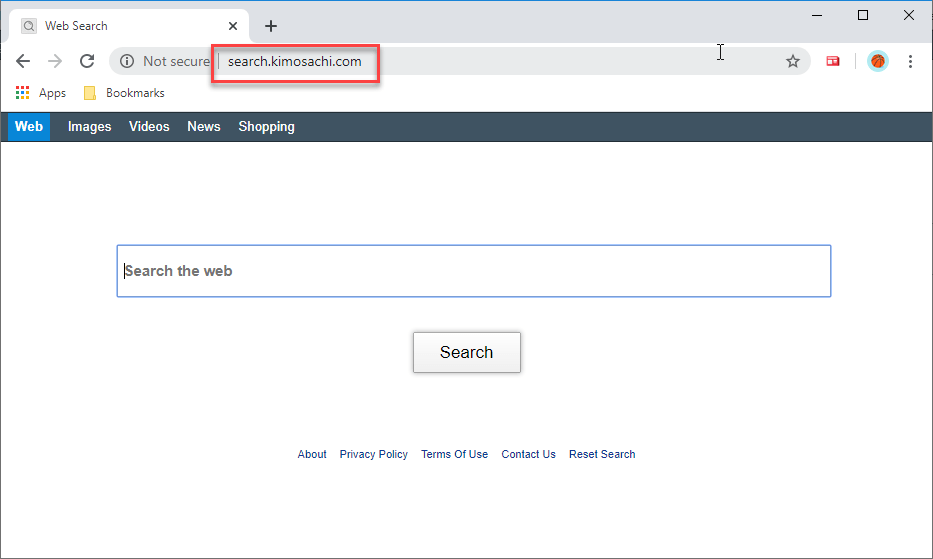The image size is (933, 559).
Task: Switch to News search category
Action: point(204,127)
